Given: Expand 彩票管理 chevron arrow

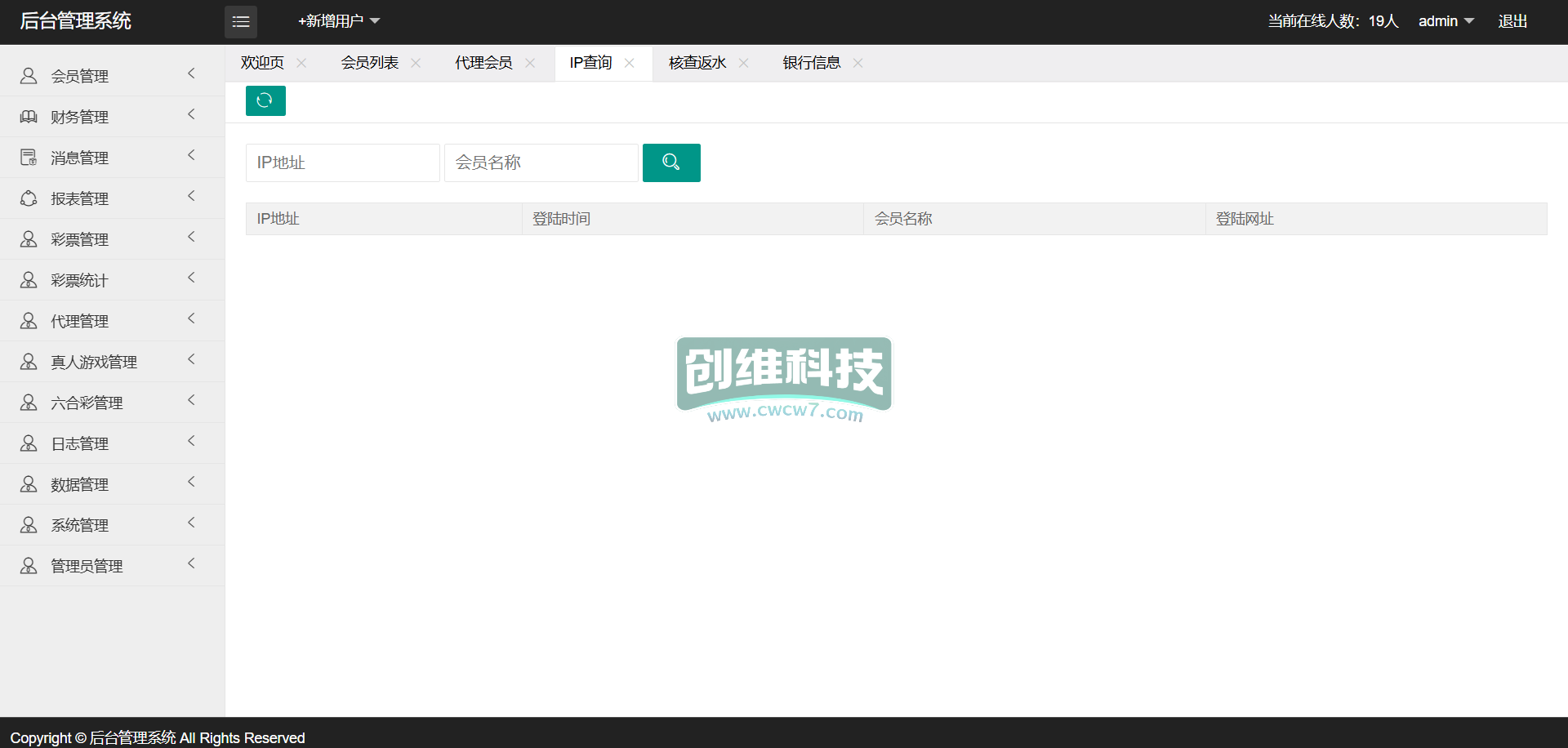Looking at the screenshot, I should [192, 237].
